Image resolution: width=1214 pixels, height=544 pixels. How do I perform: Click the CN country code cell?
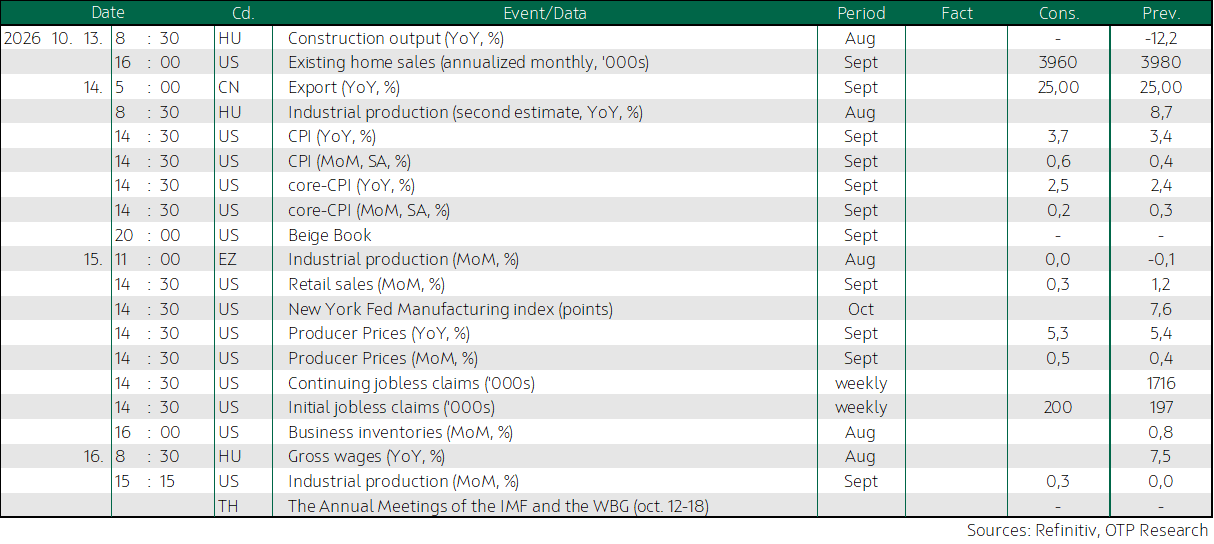(228, 87)
